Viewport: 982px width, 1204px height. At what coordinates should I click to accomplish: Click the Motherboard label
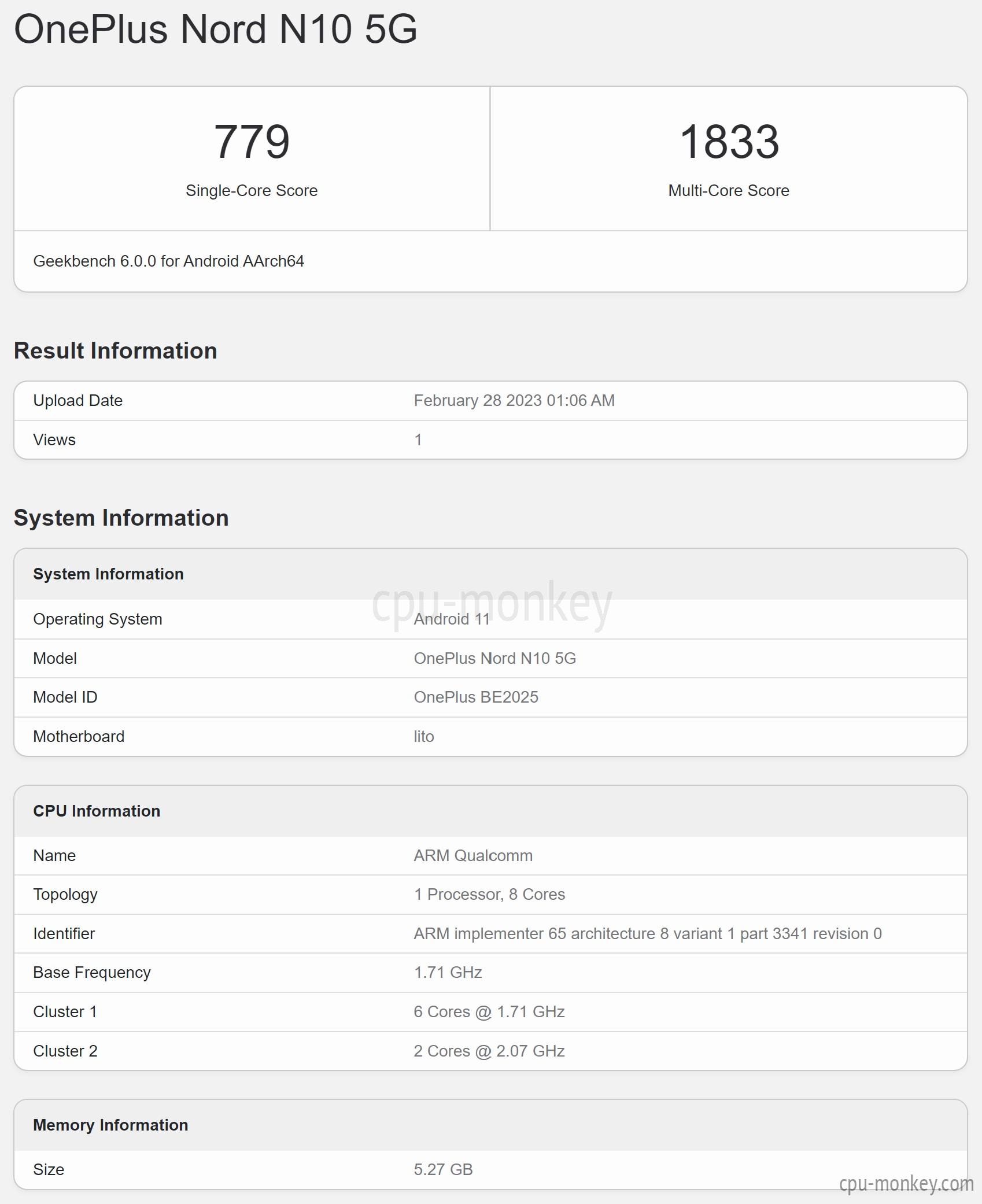(79, 737)
